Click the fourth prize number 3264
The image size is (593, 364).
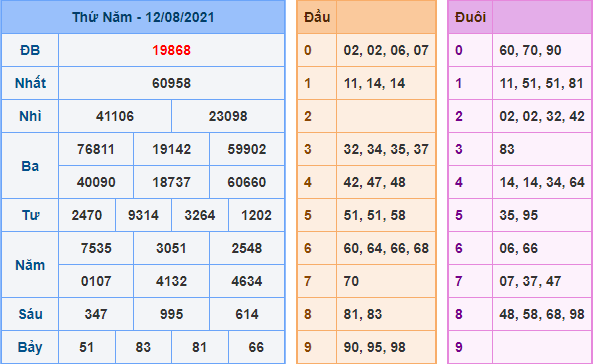coord(200,215)
